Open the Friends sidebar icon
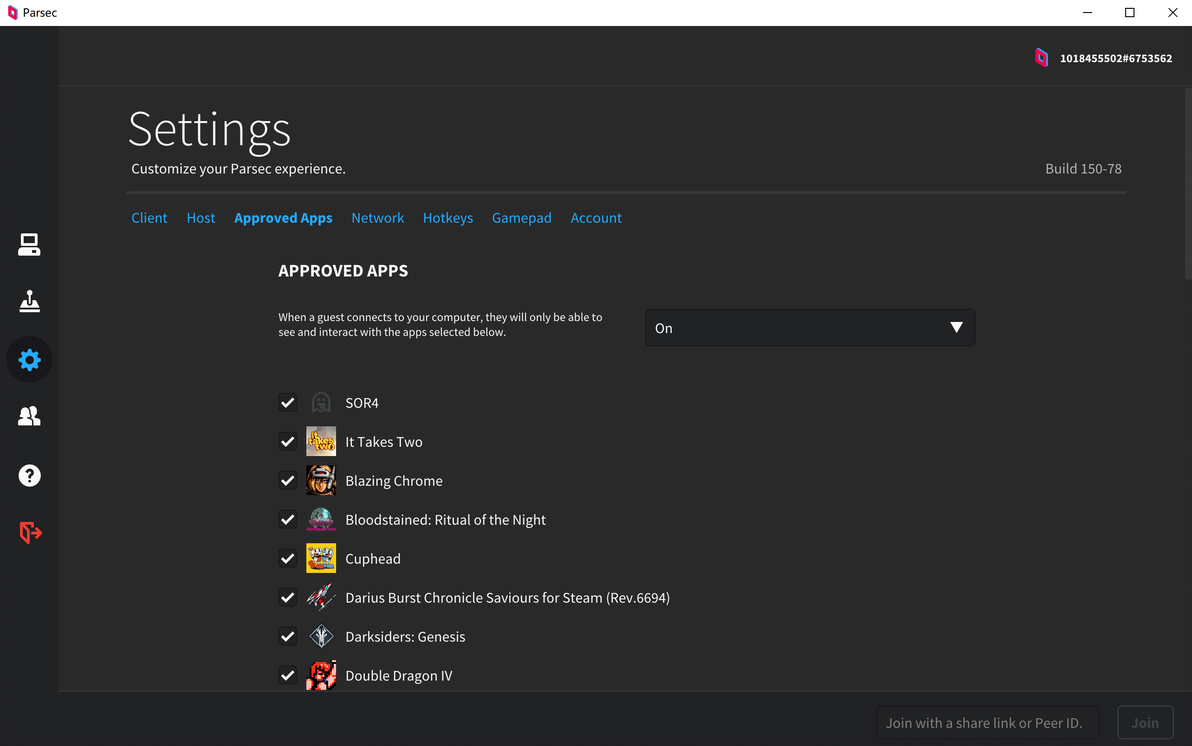This screenshot has height=746, width=1192. click(29, 416)
